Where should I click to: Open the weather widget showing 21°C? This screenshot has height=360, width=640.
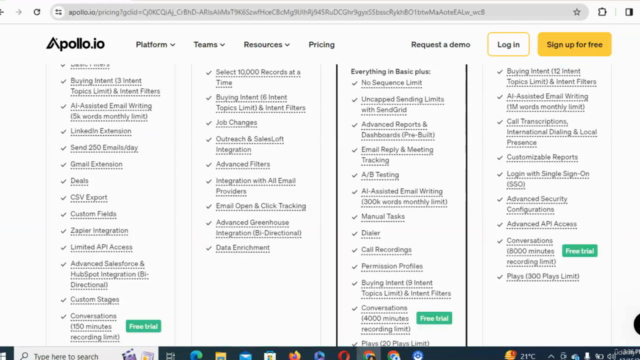click(520, 356)
